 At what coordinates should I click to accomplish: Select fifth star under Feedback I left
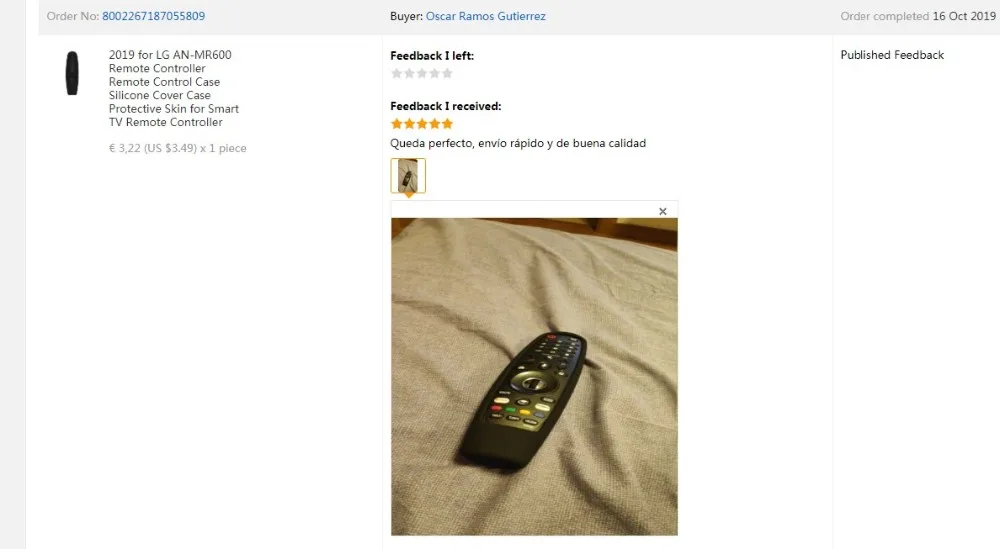coord(447,73)
